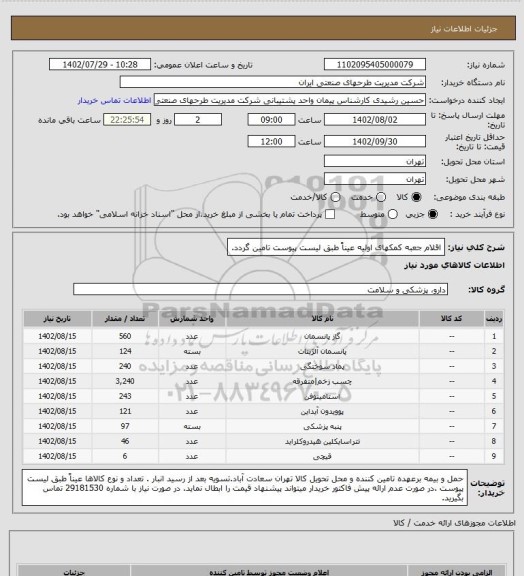Viewport: 524px width, 576px height.
Task: Click the تاریخ نیاز column header
Action: (x=57, y=319)
